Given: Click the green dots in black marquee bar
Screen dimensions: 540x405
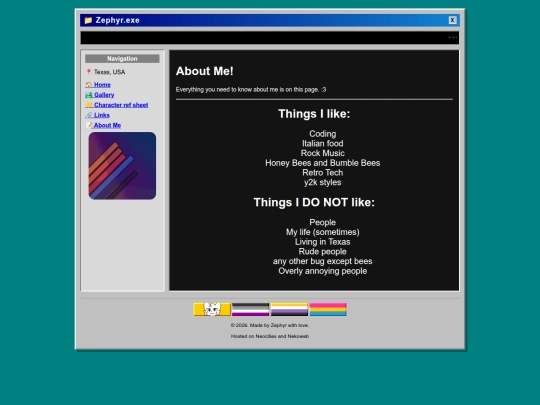Looking at the screenshot, I should click(453, 38).
